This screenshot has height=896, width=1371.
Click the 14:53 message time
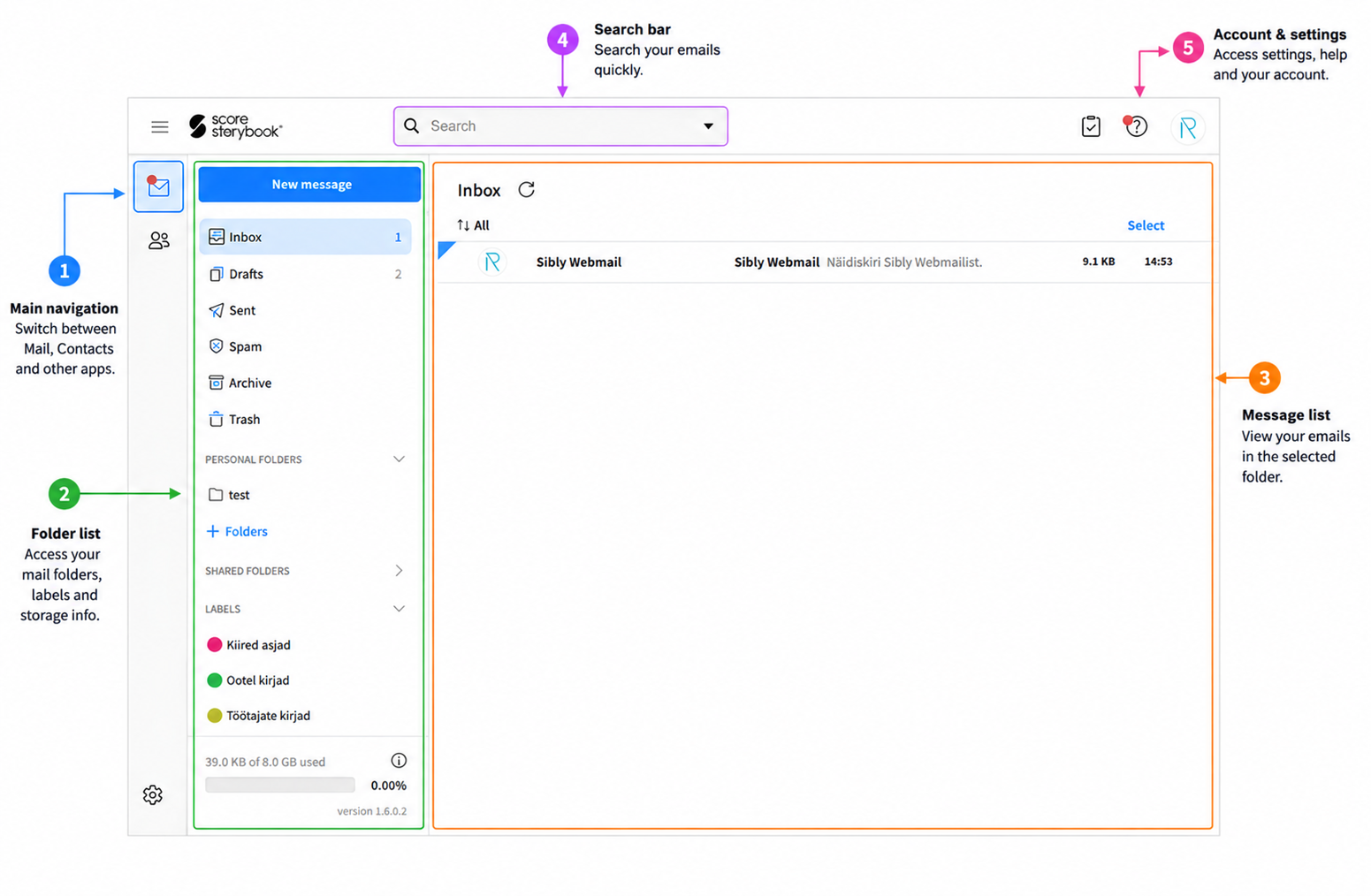[1158, 262]
